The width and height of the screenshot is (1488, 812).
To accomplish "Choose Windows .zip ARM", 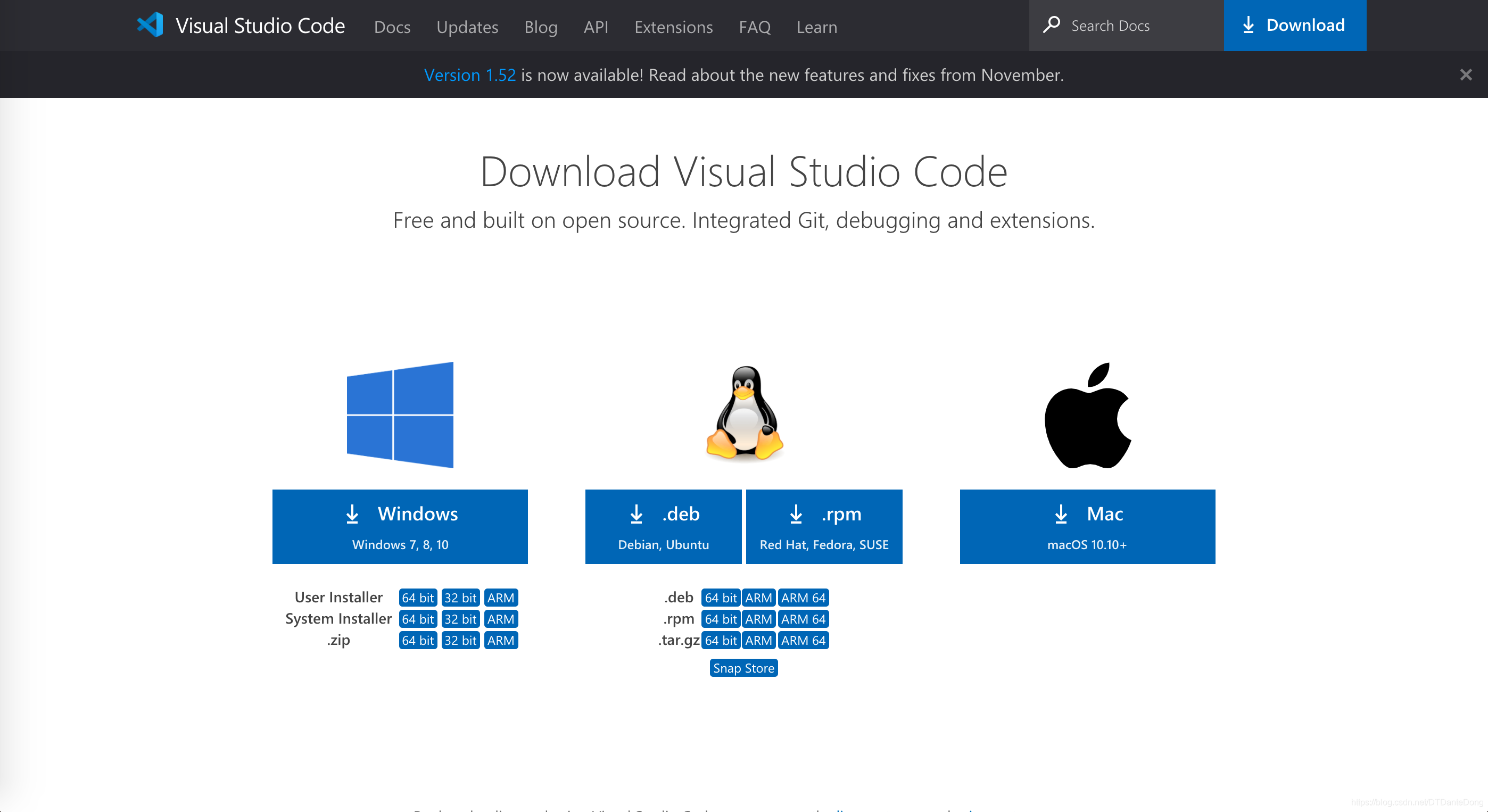I will (x=501, y=641).
